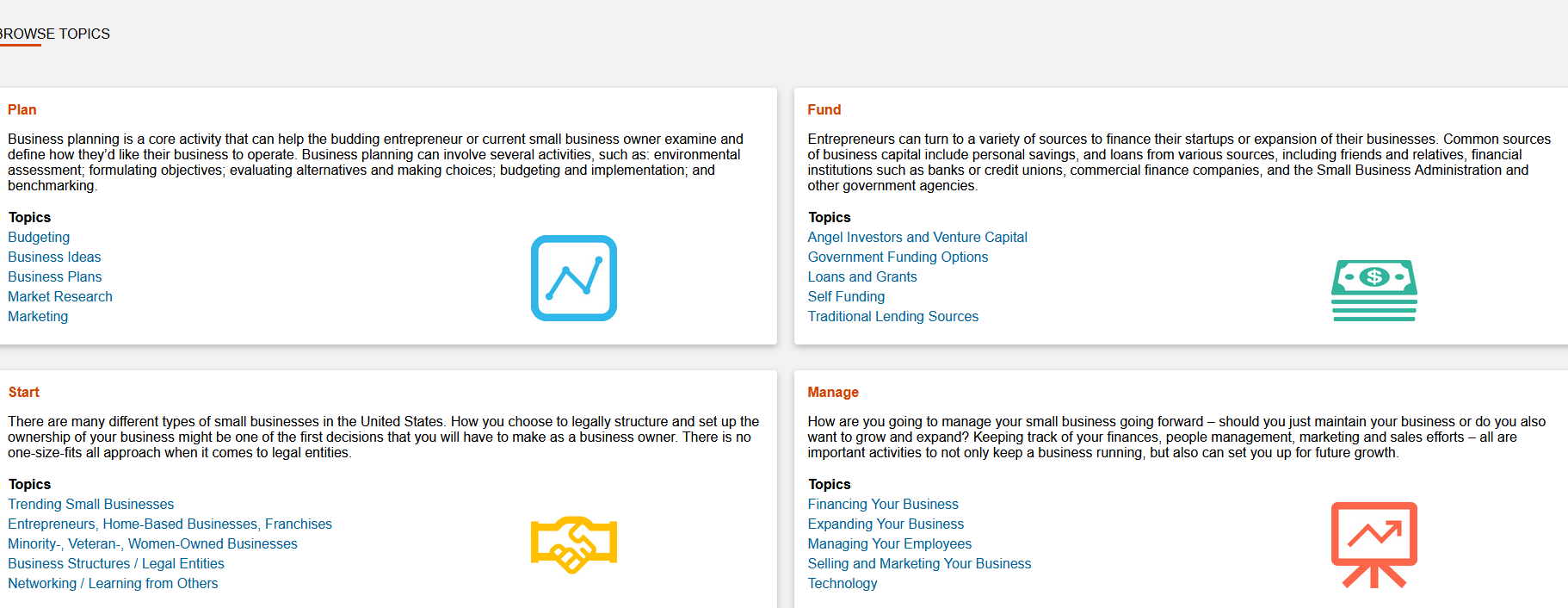The height and width of the screenshot is (608, 1568).
Task: Open Business Structures / Legal Entities link
Action: [x=115, y=563]
